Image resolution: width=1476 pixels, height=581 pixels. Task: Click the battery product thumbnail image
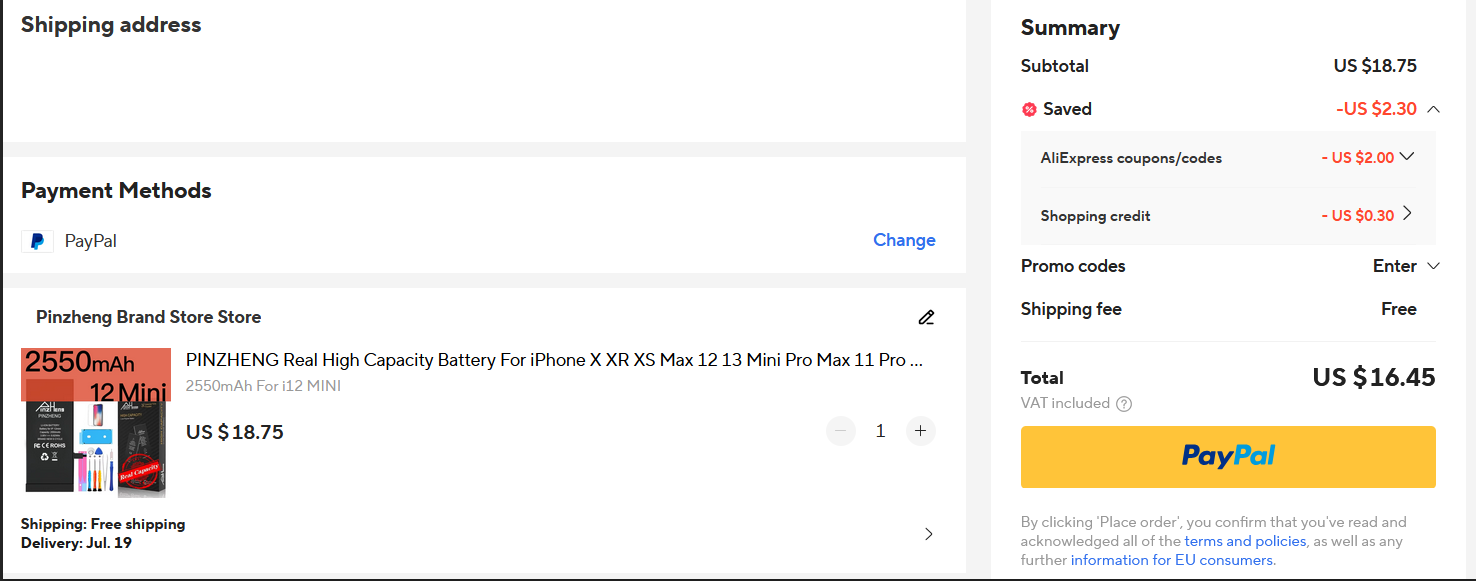point(96,423)
